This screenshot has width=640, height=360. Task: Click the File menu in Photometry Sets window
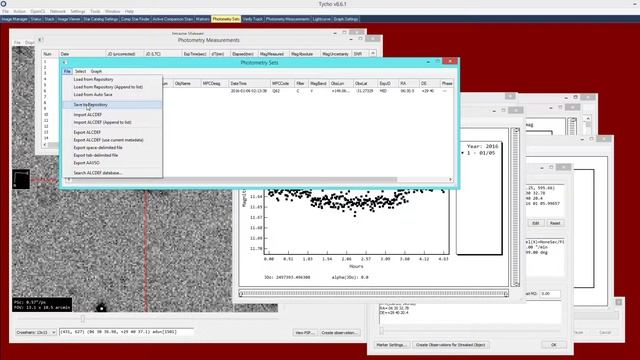tap(67, 71)
